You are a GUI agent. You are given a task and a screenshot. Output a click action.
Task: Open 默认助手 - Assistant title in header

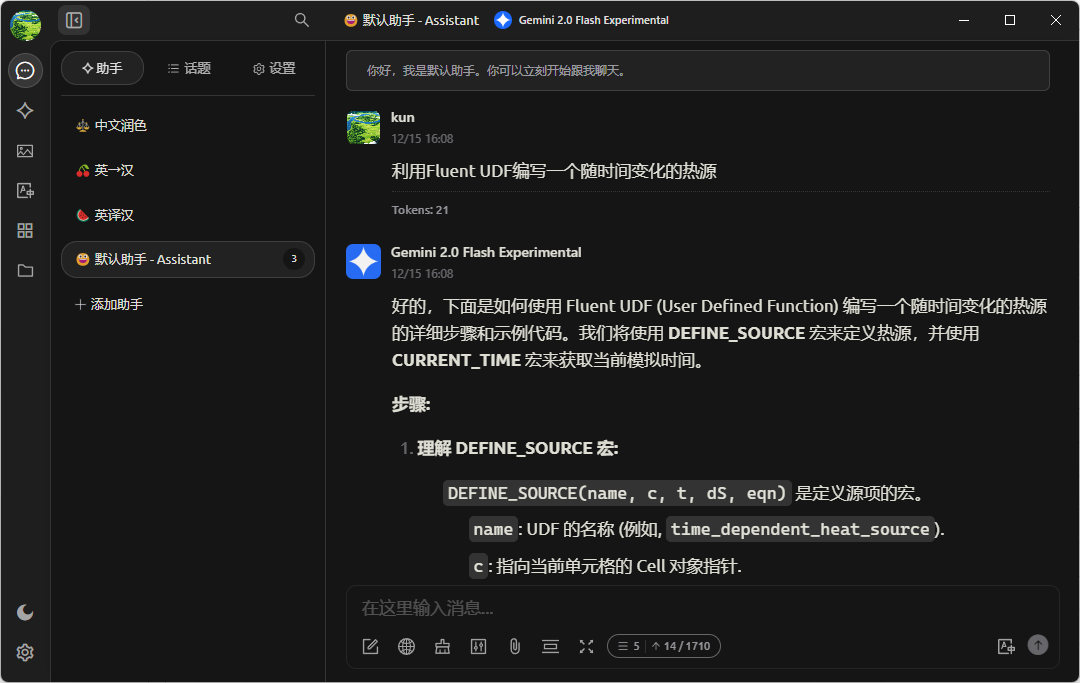[x=412, y=21]
